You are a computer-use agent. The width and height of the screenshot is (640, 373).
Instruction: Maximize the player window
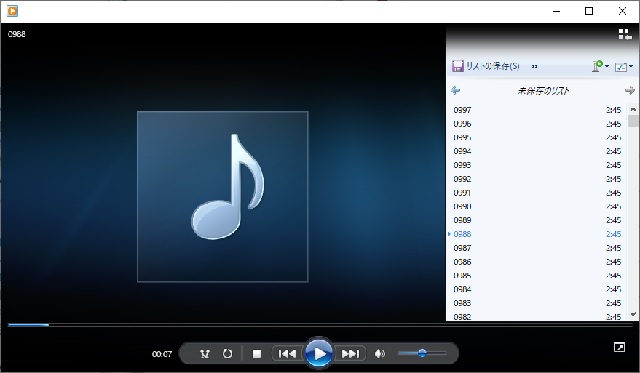[x=589, y=11]
